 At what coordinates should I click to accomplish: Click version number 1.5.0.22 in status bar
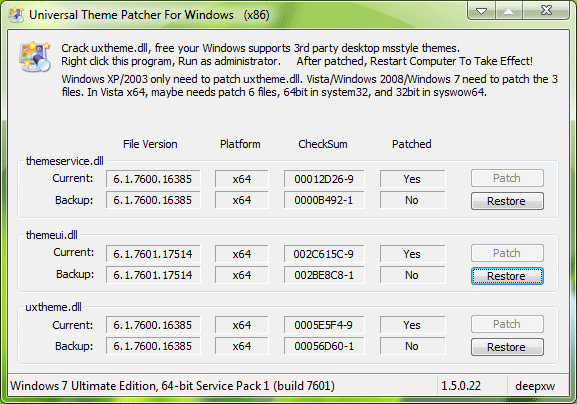tap(461, 386)
